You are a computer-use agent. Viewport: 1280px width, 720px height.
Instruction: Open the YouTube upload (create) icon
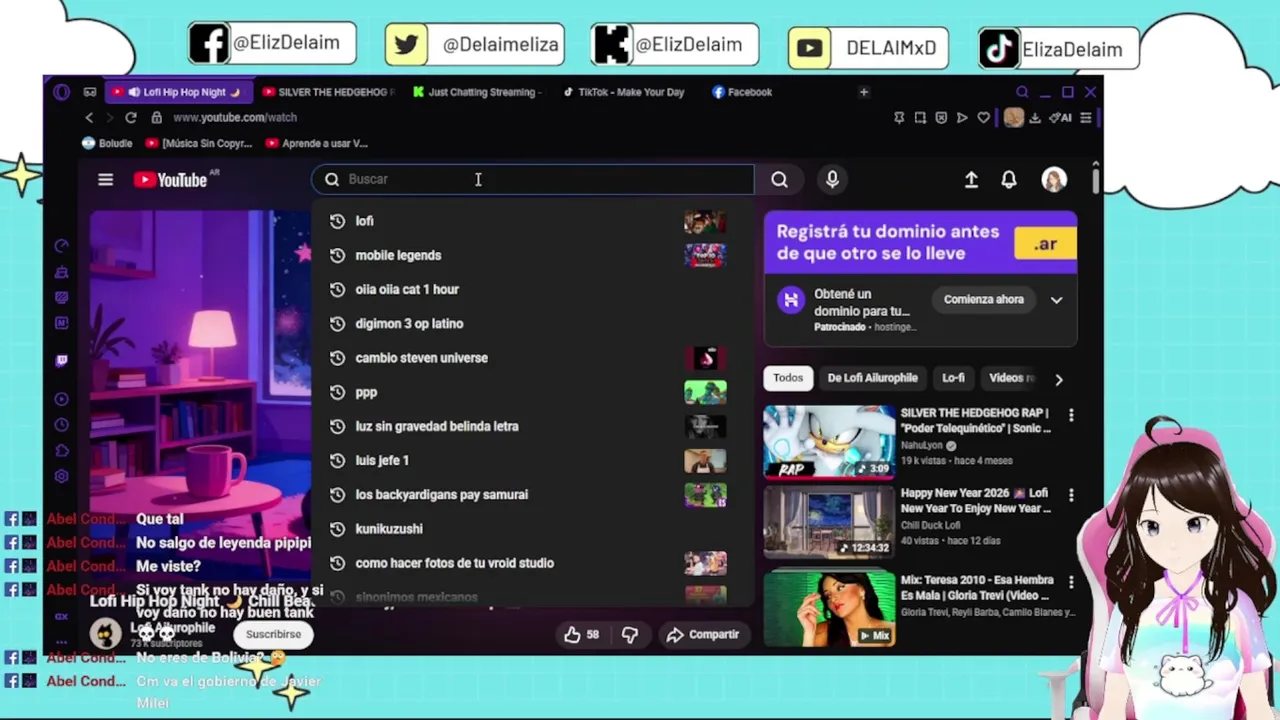[x=971, y=180]
